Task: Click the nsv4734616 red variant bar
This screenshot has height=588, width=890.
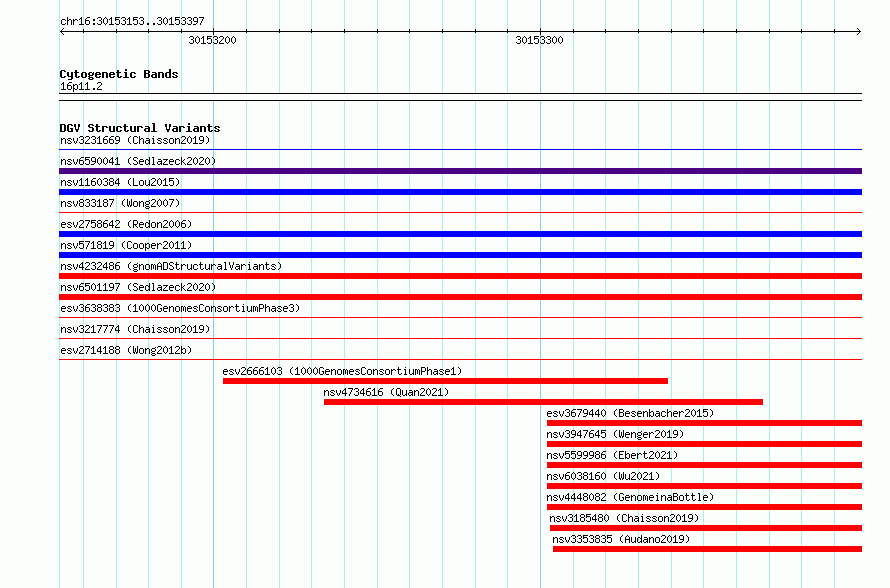Action: [543, 402]
